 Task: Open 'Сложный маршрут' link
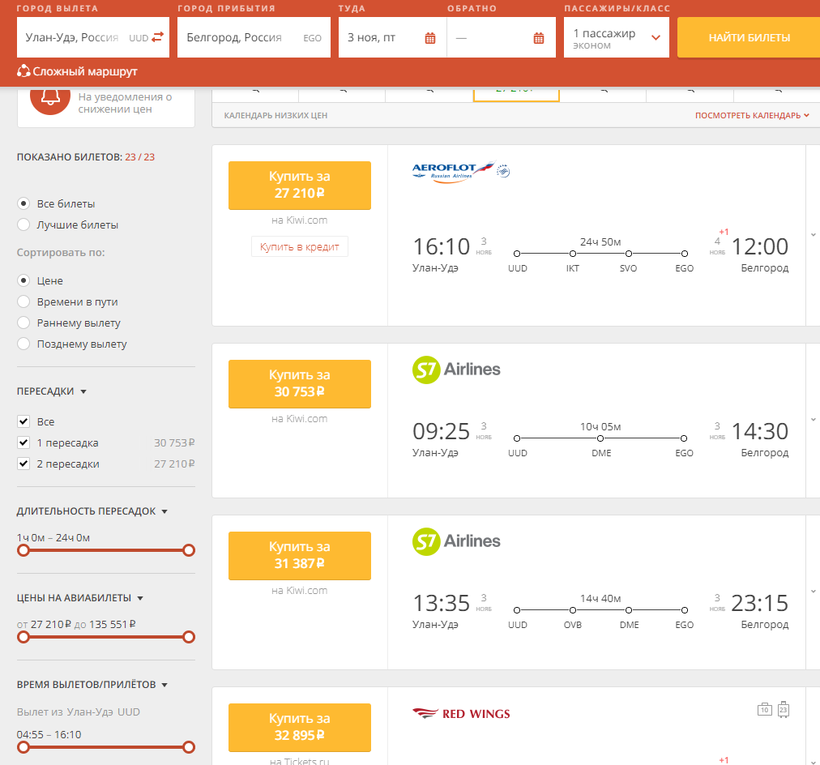tap(85, 71)
